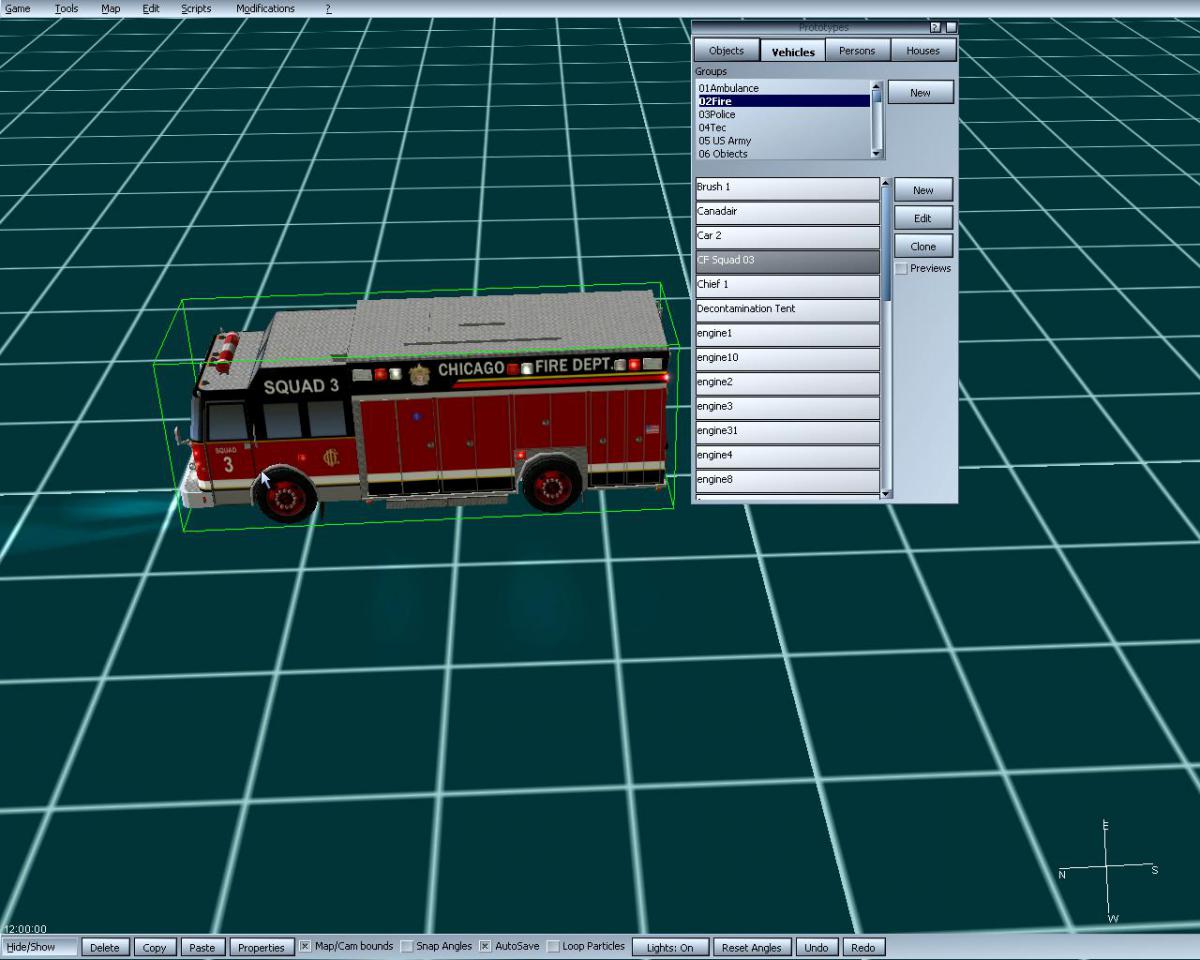Switch to the Persons tab
The image size is (1200, 960).
(857, 50)
